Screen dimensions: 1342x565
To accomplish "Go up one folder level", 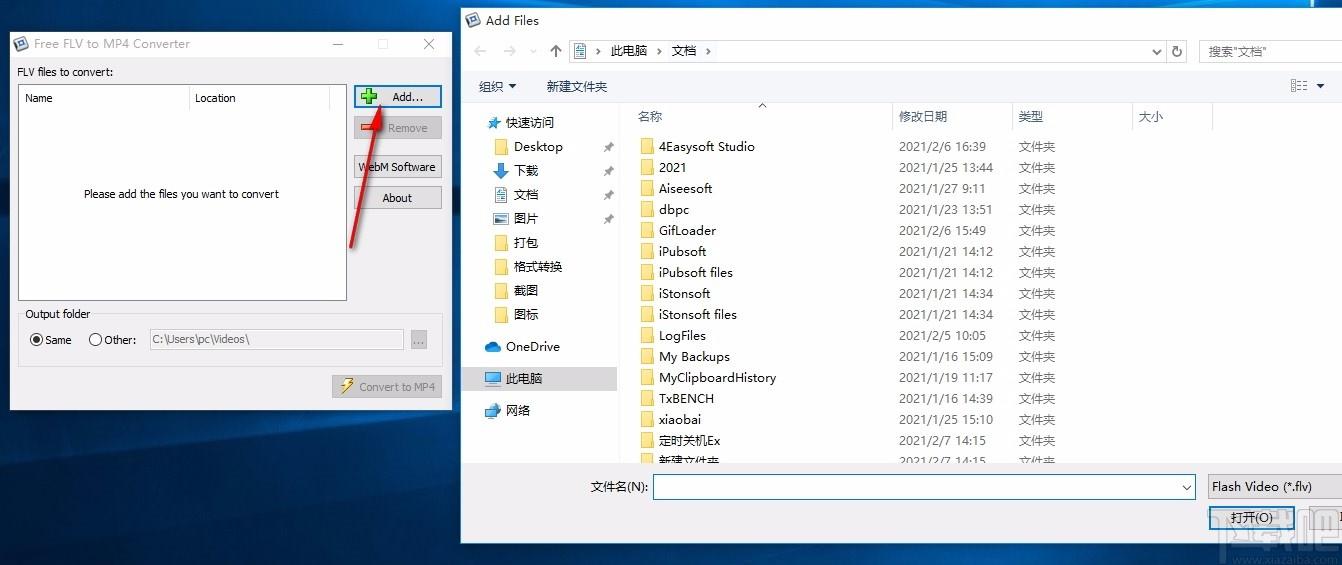I will (x=556, y=51).
